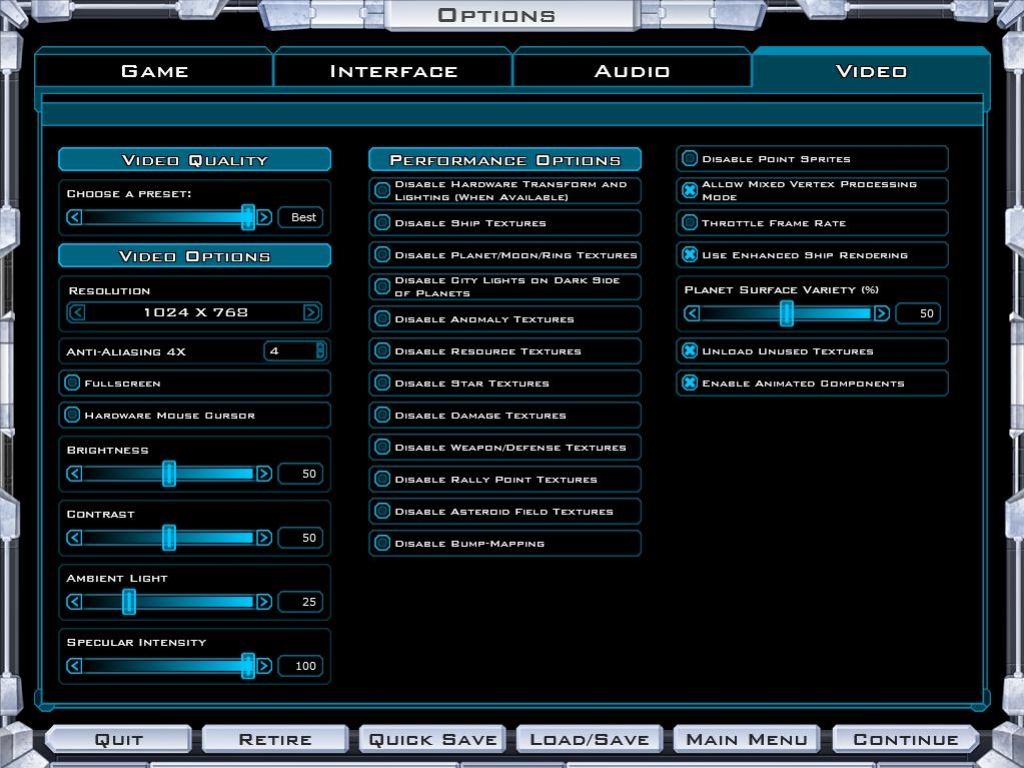Increase Contrast with right arrow
Screen dimensions: 1024x768
coord(264,537)
